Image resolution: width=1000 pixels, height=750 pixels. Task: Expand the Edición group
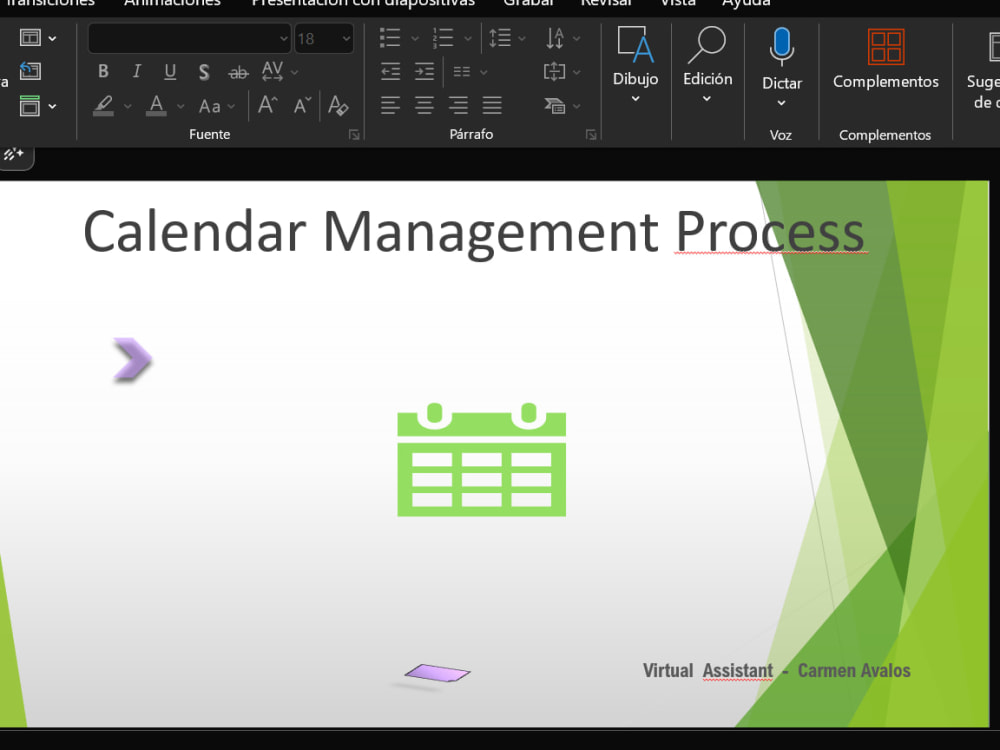pyautogui.click(x=707, y=64)
